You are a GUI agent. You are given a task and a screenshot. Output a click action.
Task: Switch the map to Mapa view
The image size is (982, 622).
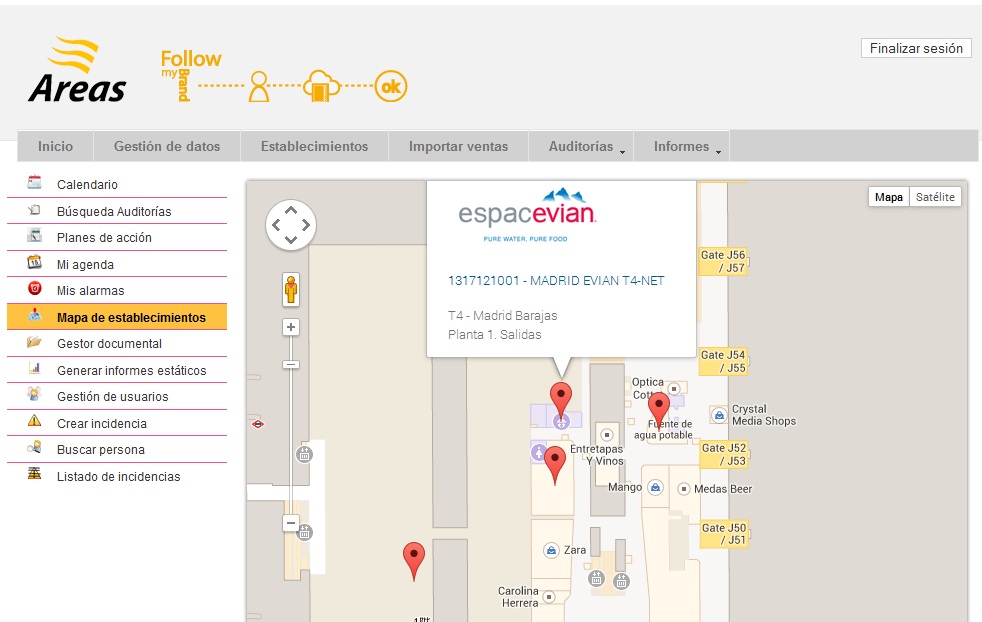point(888,197)
